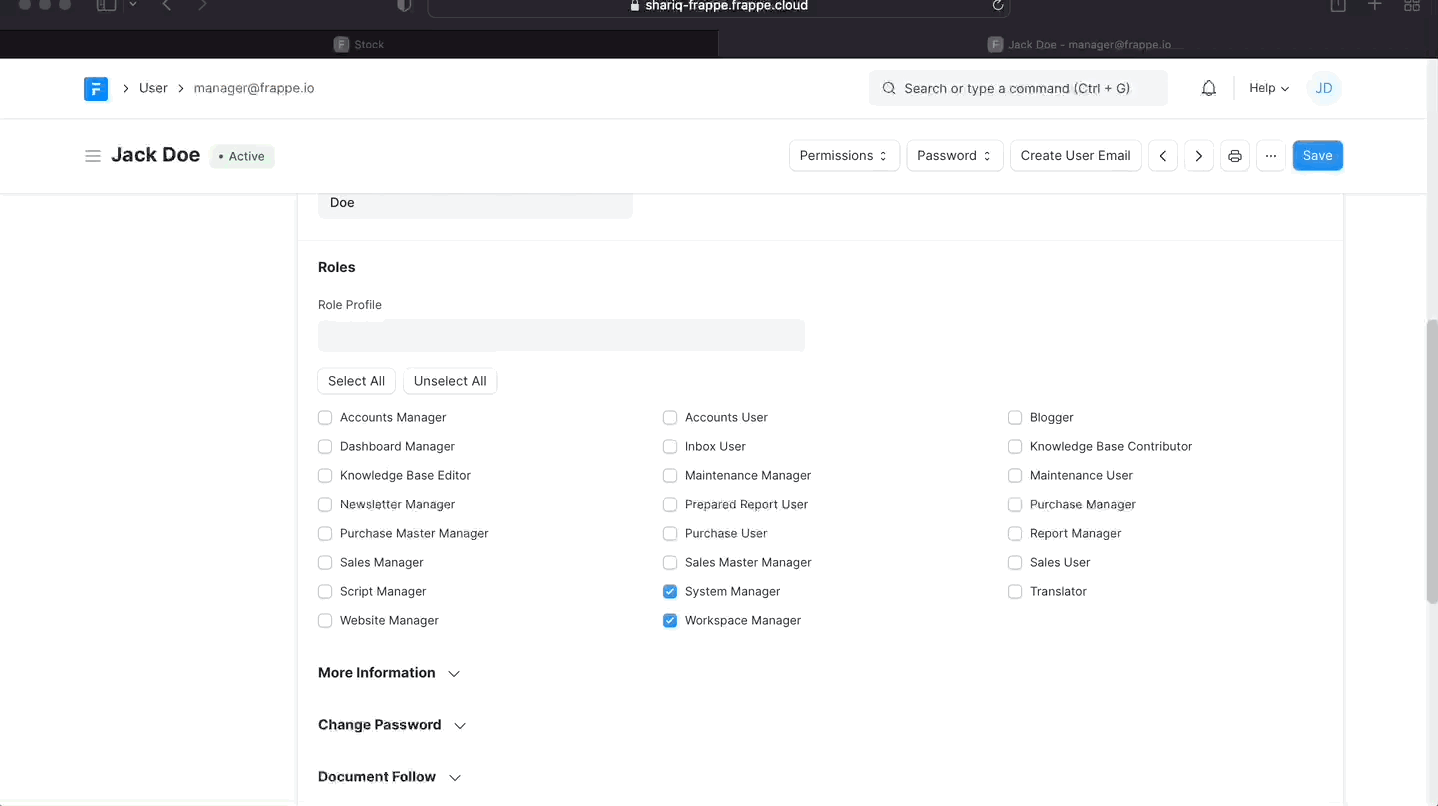Click the Save button
Viewport: 1438px width, 806px height.
(1317, 156)
